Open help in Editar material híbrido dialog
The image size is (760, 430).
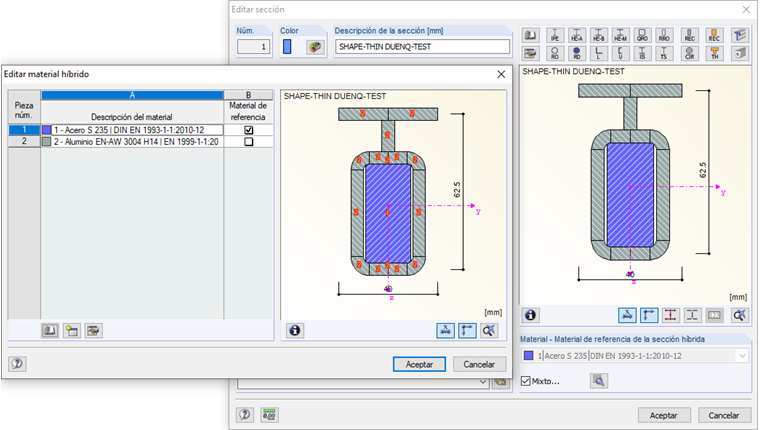(x=17, y=364)
